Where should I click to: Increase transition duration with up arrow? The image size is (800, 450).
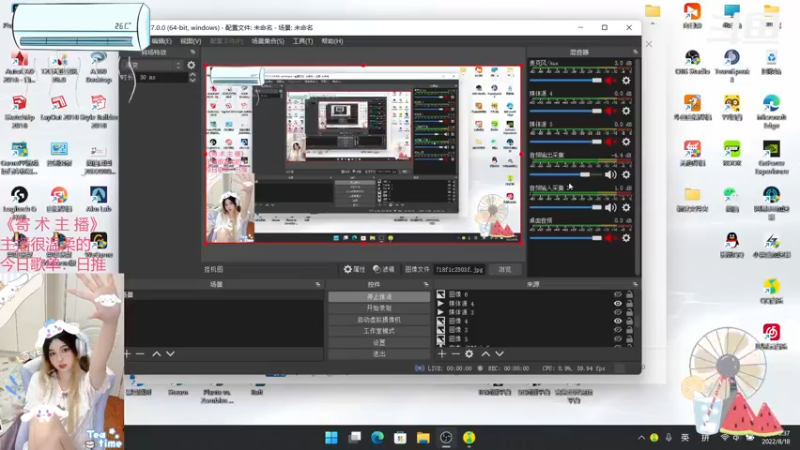pyautogui.click(x=192, y=74)
